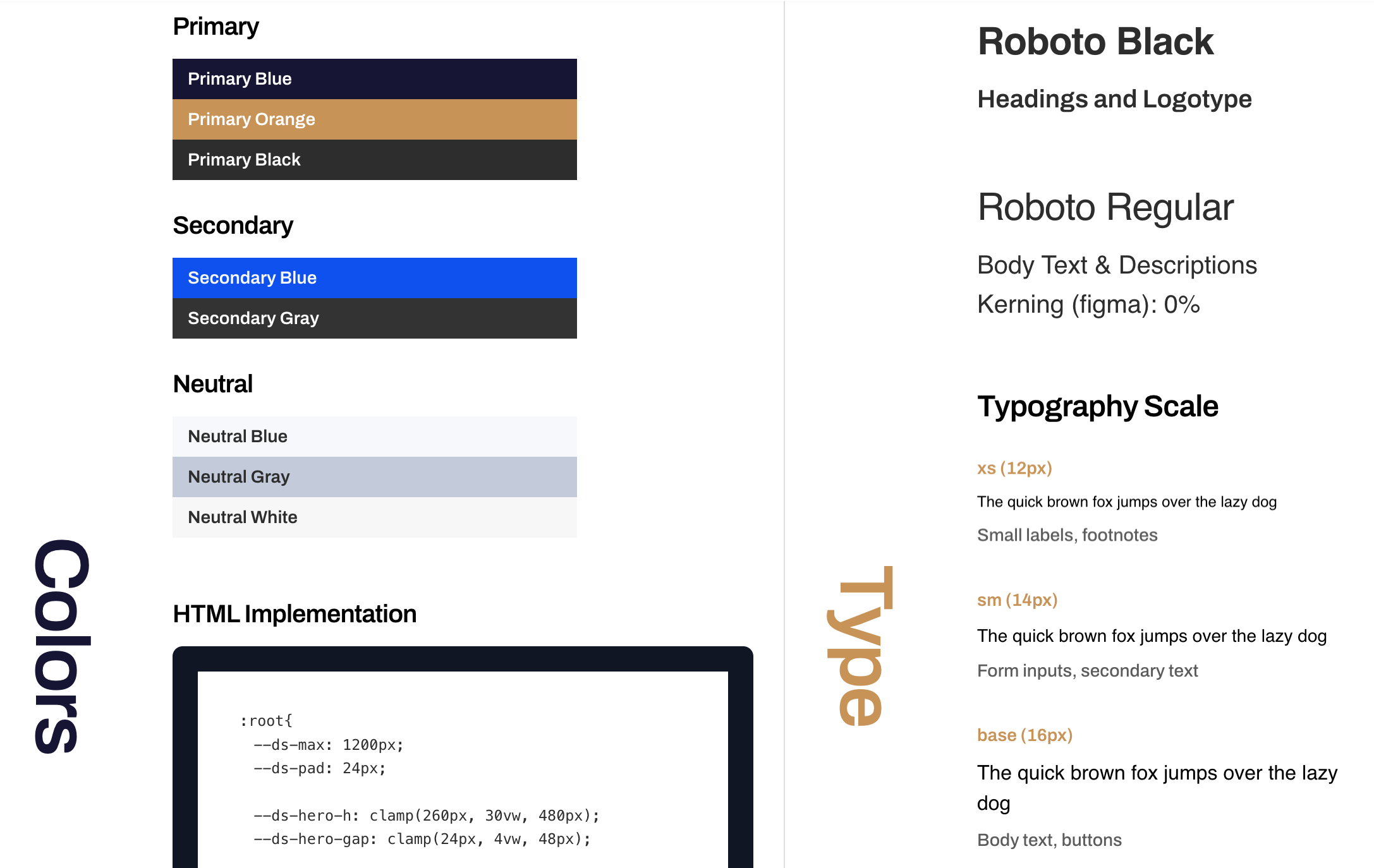
Task: Select the Neutral Gray color swatch
Action: click(x=374, y=476)
